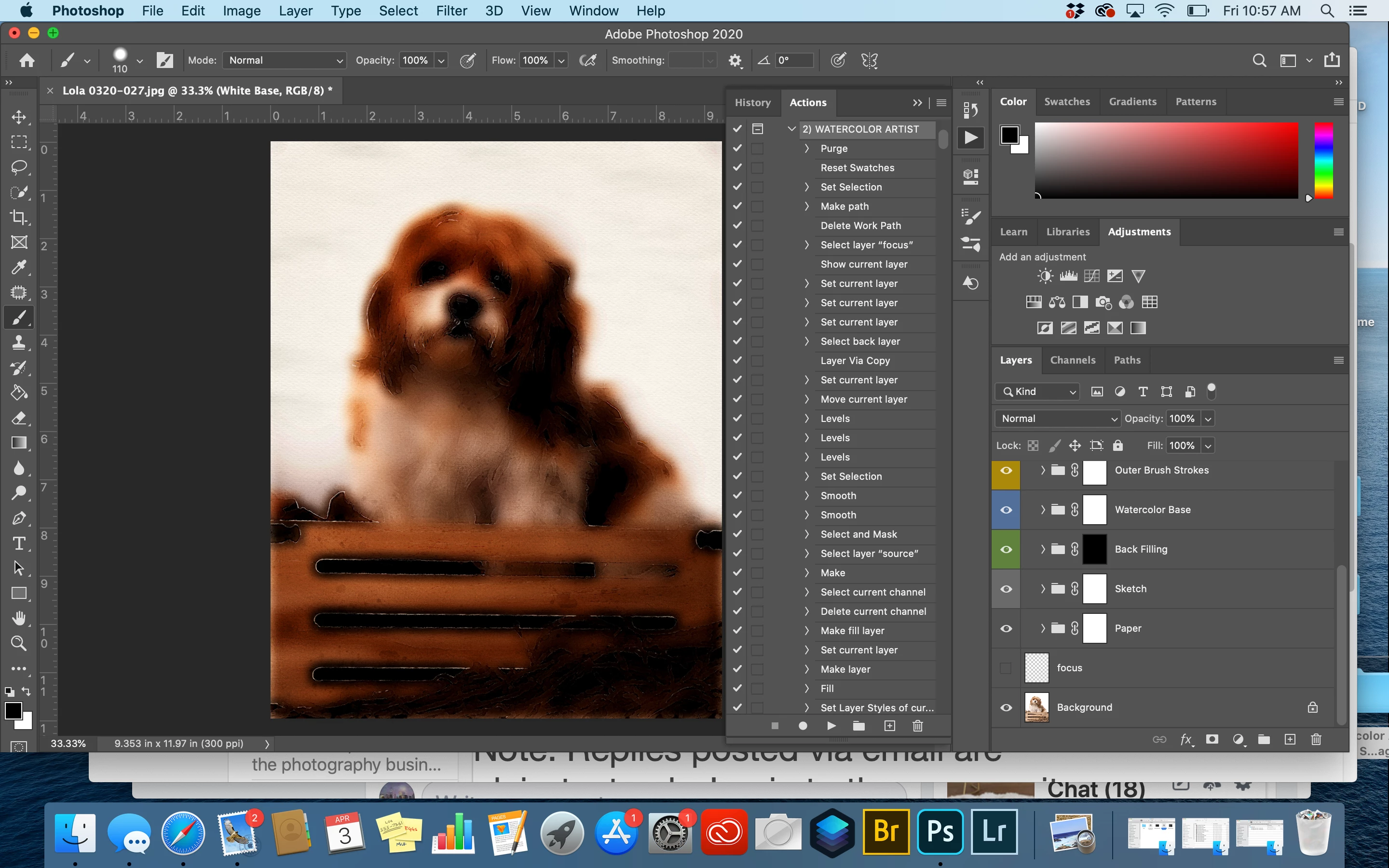Choose the Horizontal Type tool
Viewport: 1389px width, 868px height.
[x=19, y=543]
